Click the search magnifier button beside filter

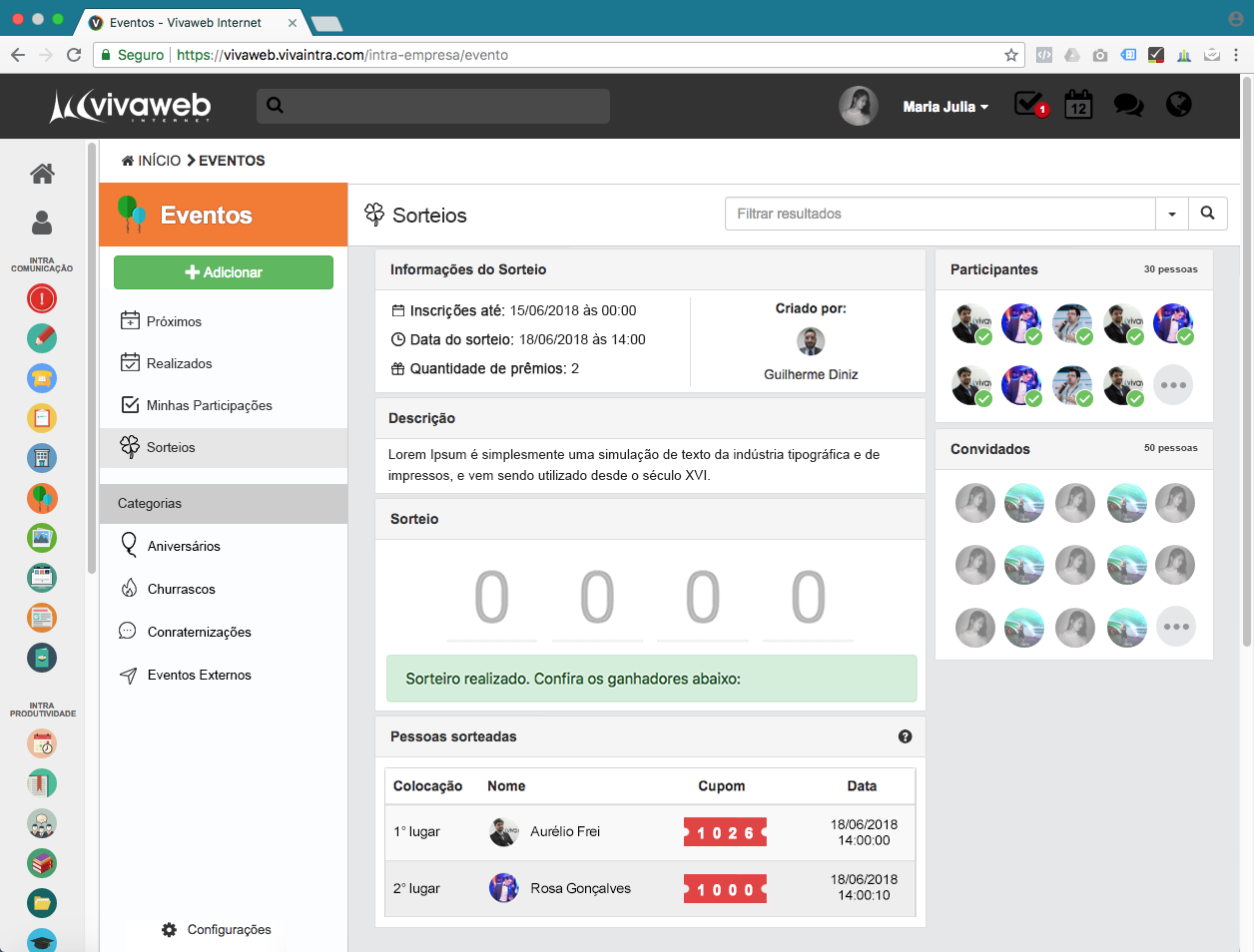coord(1207,214)
